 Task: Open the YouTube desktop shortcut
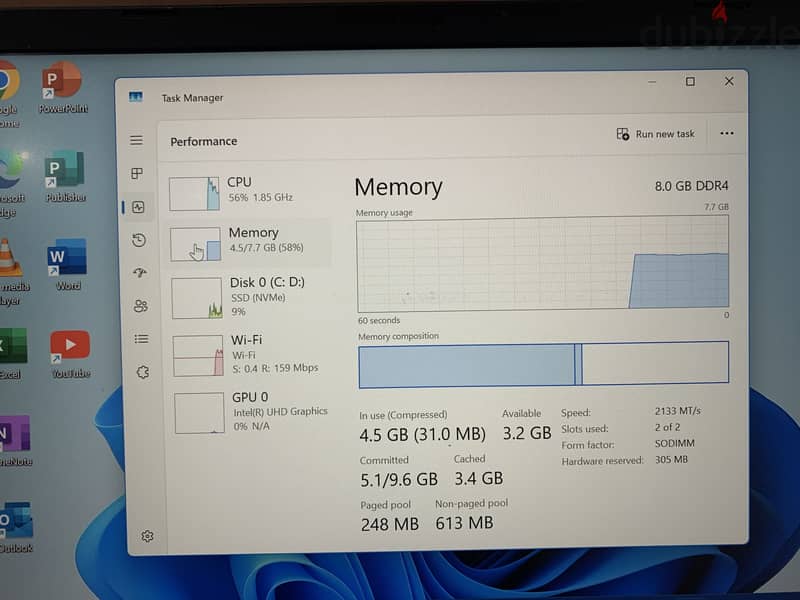coord(70,354)
